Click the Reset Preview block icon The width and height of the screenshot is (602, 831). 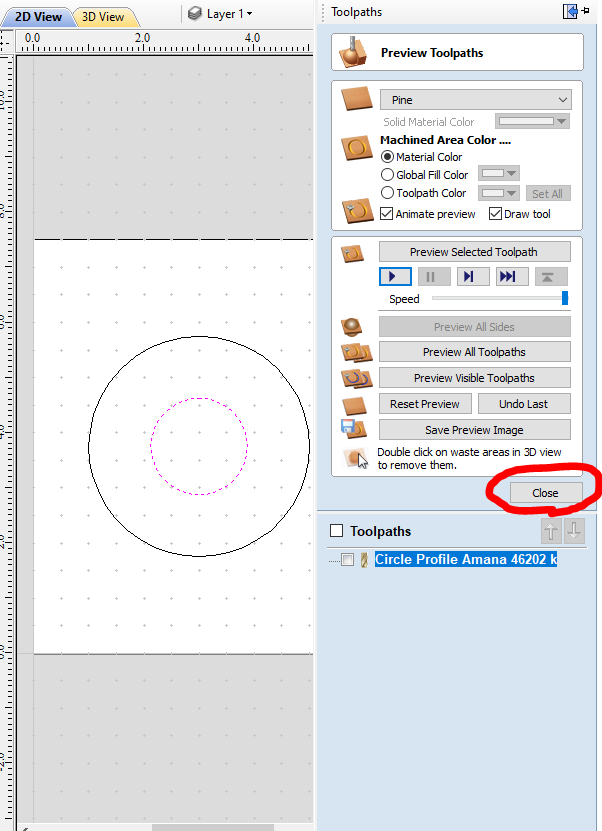coord(354,406)
